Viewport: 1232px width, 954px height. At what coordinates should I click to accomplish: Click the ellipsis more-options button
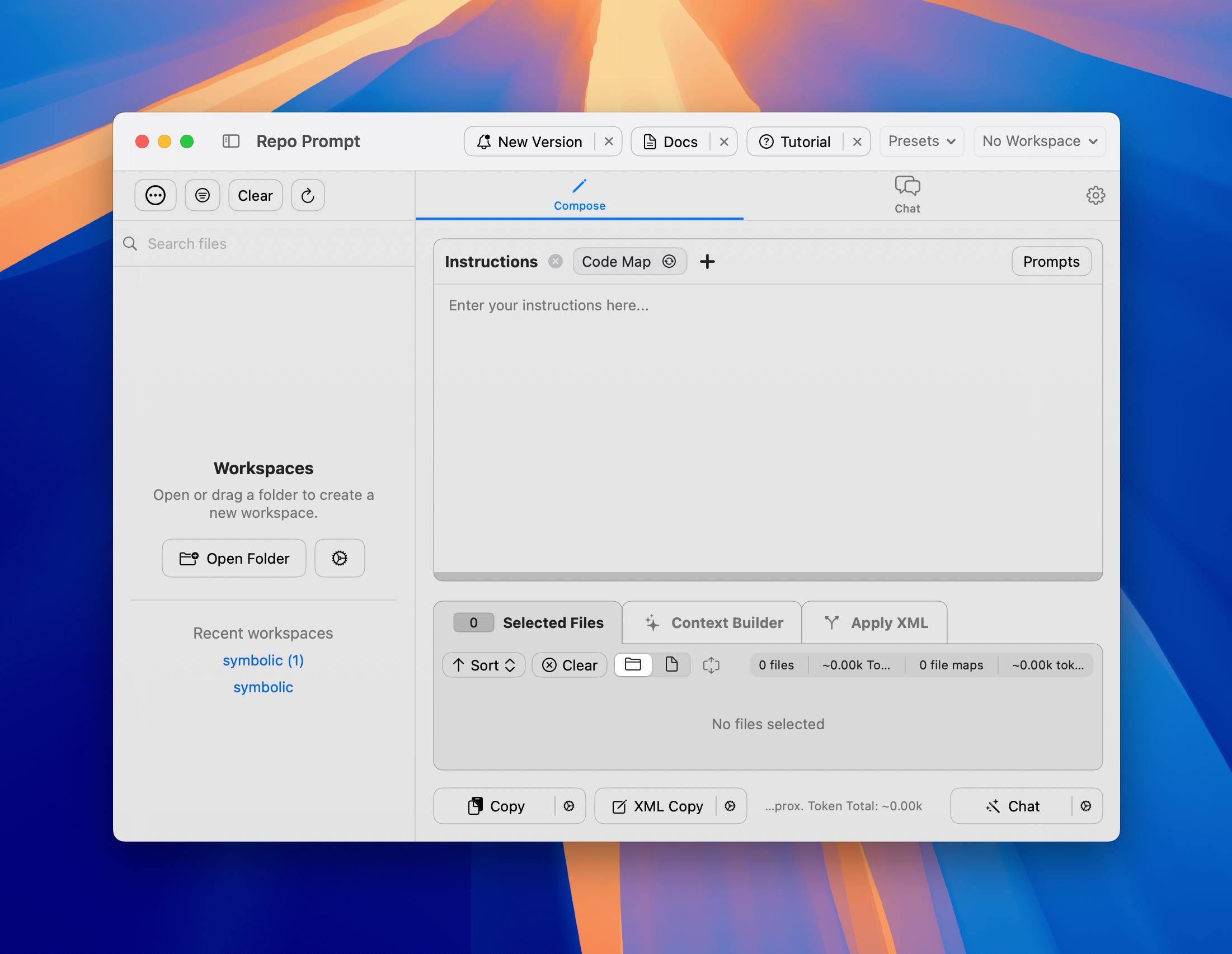(155, 196)
